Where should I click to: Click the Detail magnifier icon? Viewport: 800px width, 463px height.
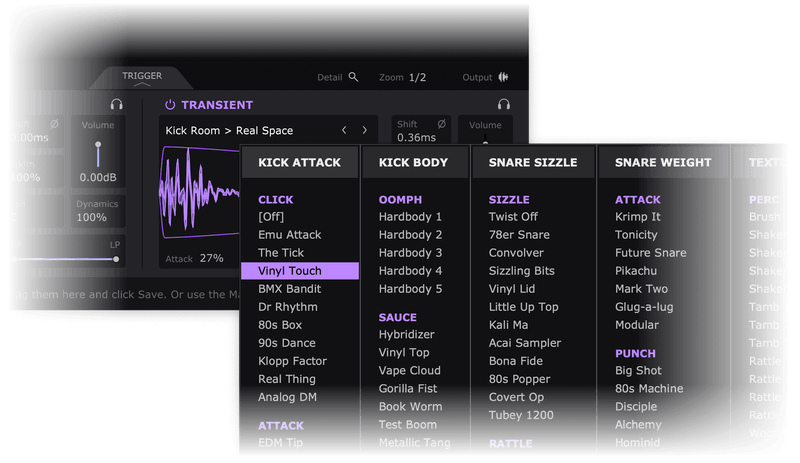point(353,77)
